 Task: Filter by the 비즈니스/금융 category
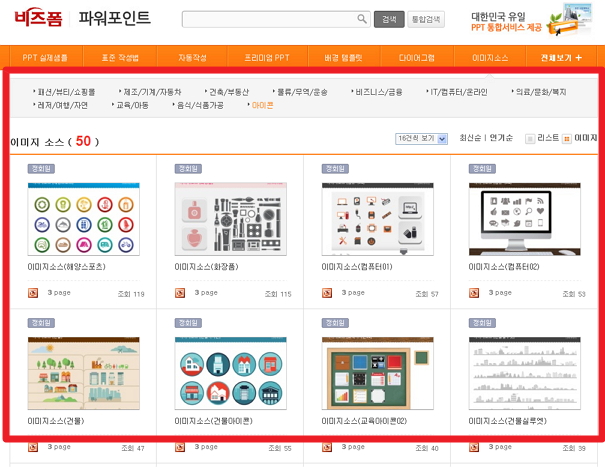[378, 91]
